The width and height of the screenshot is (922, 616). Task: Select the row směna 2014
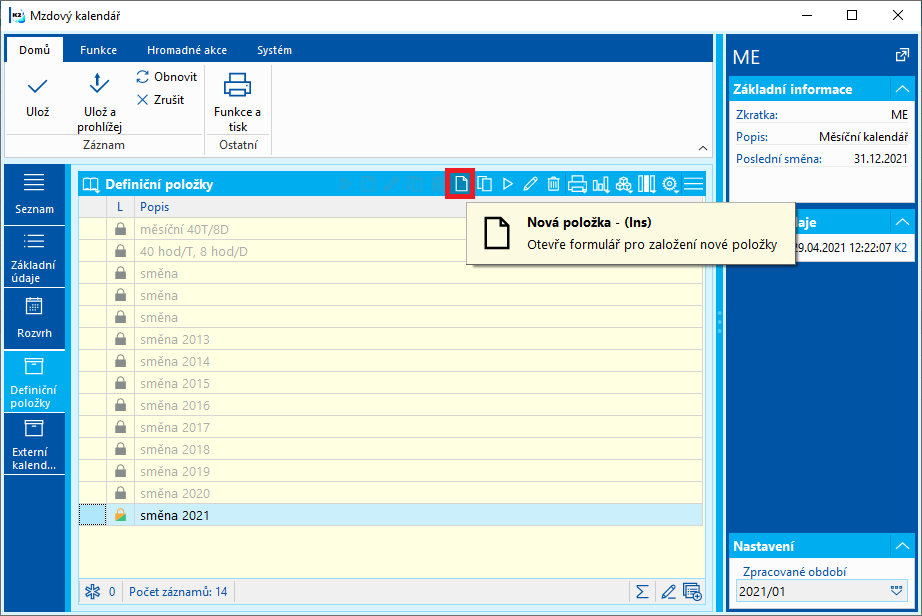click(x=391, y=361)
